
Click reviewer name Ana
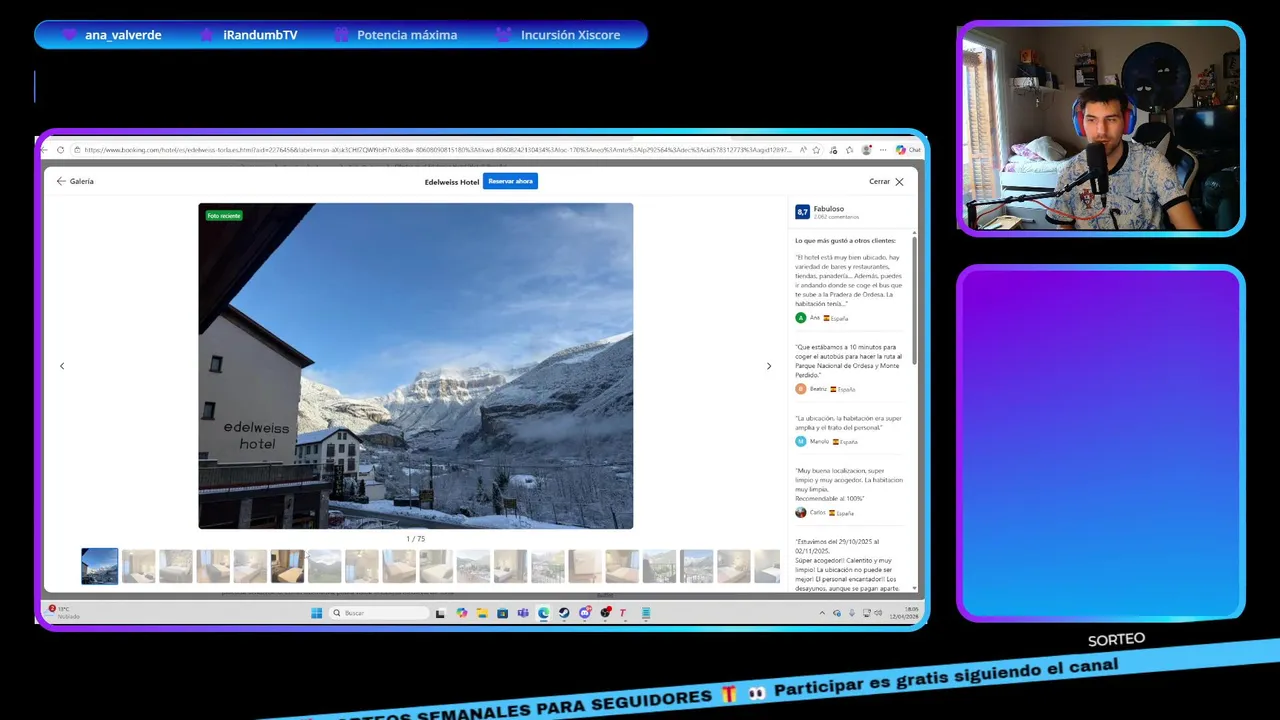tap(815, 318)
